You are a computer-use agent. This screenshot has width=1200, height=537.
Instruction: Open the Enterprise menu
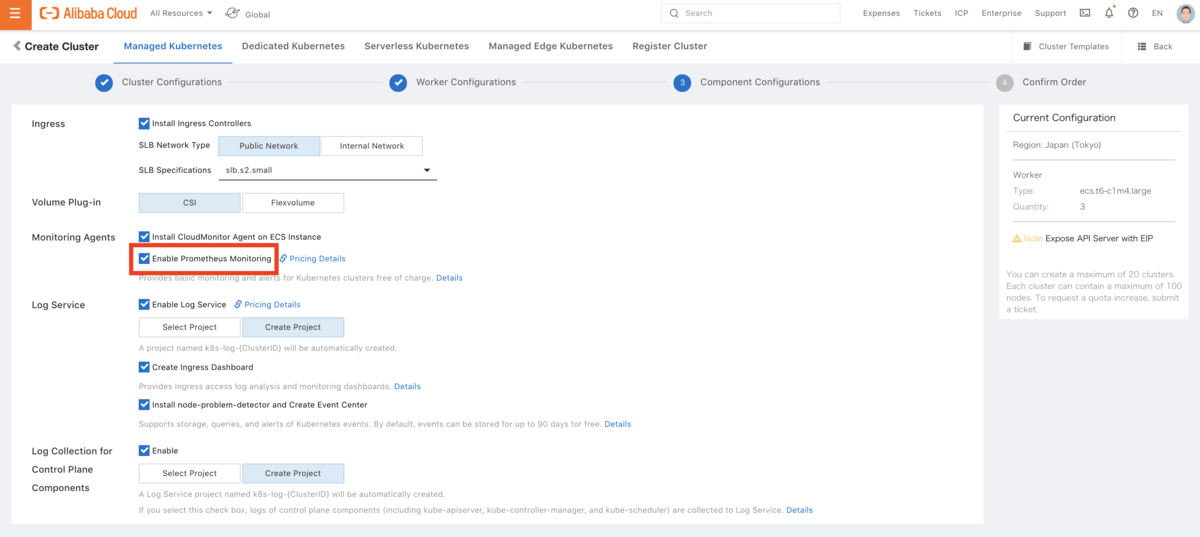1001,14
